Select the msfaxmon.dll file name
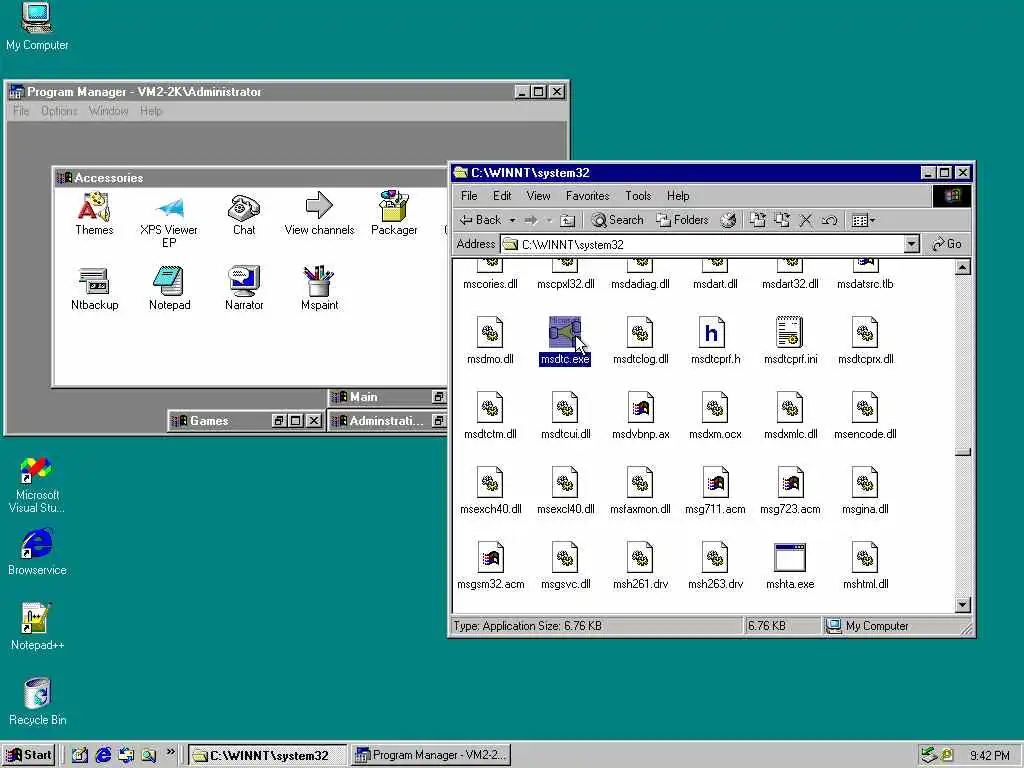 pos(640,509)
